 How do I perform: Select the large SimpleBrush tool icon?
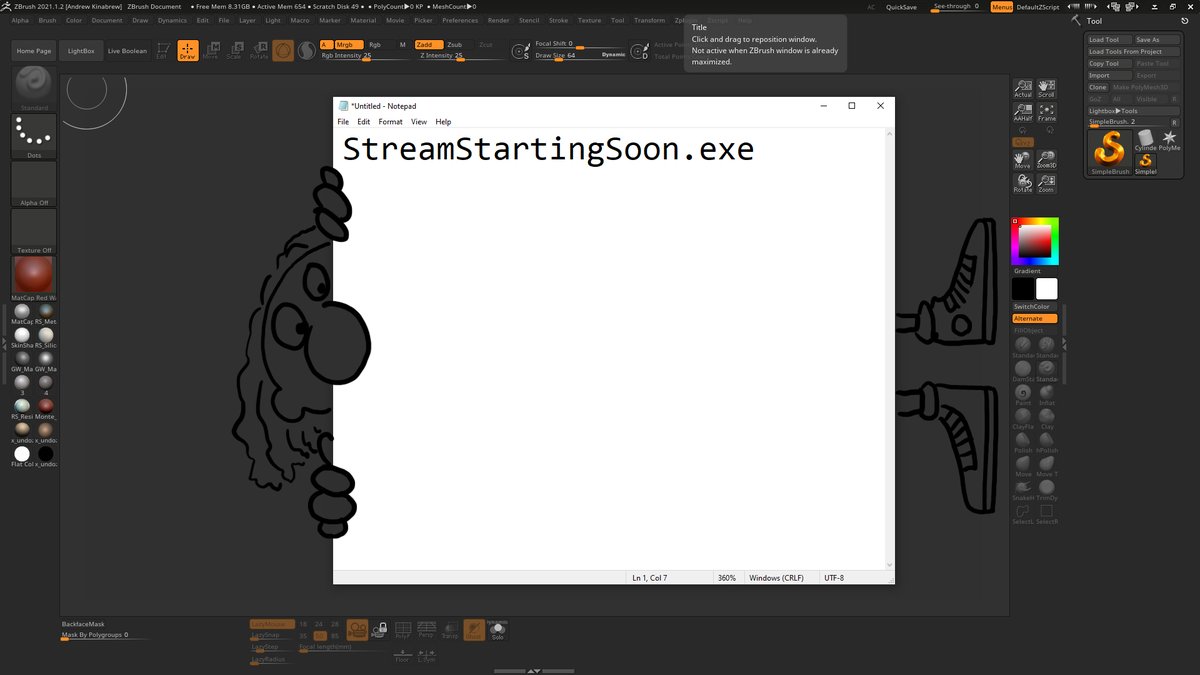tap(1110, 151)
